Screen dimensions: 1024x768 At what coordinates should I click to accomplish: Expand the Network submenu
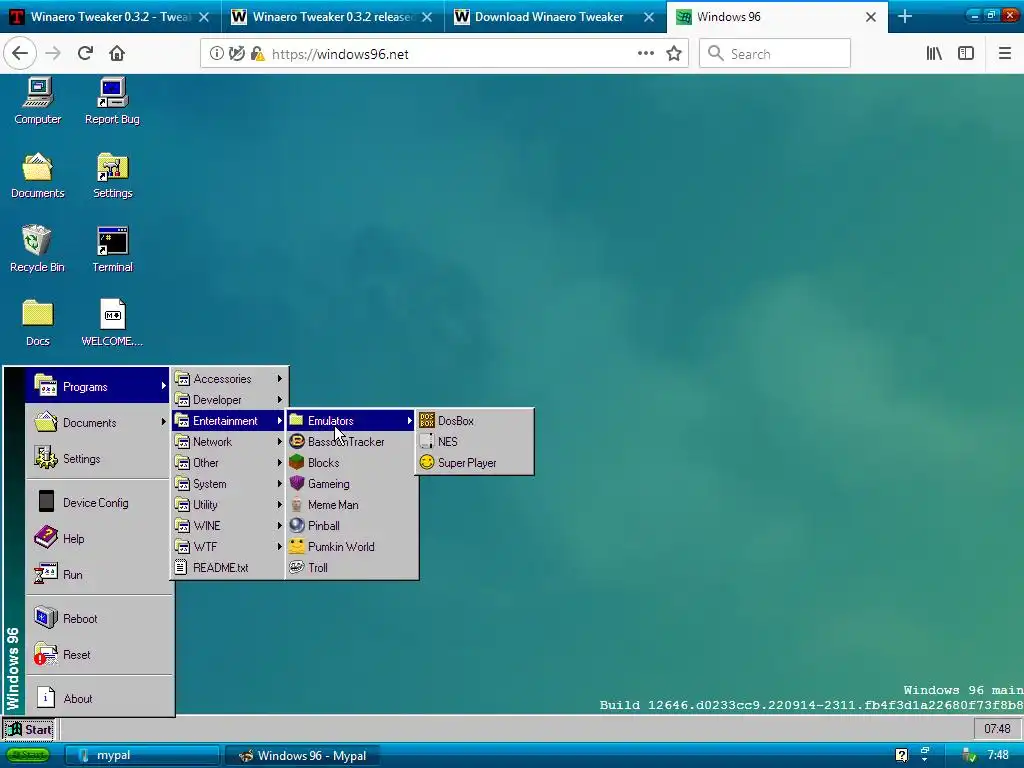click(229, 441)
